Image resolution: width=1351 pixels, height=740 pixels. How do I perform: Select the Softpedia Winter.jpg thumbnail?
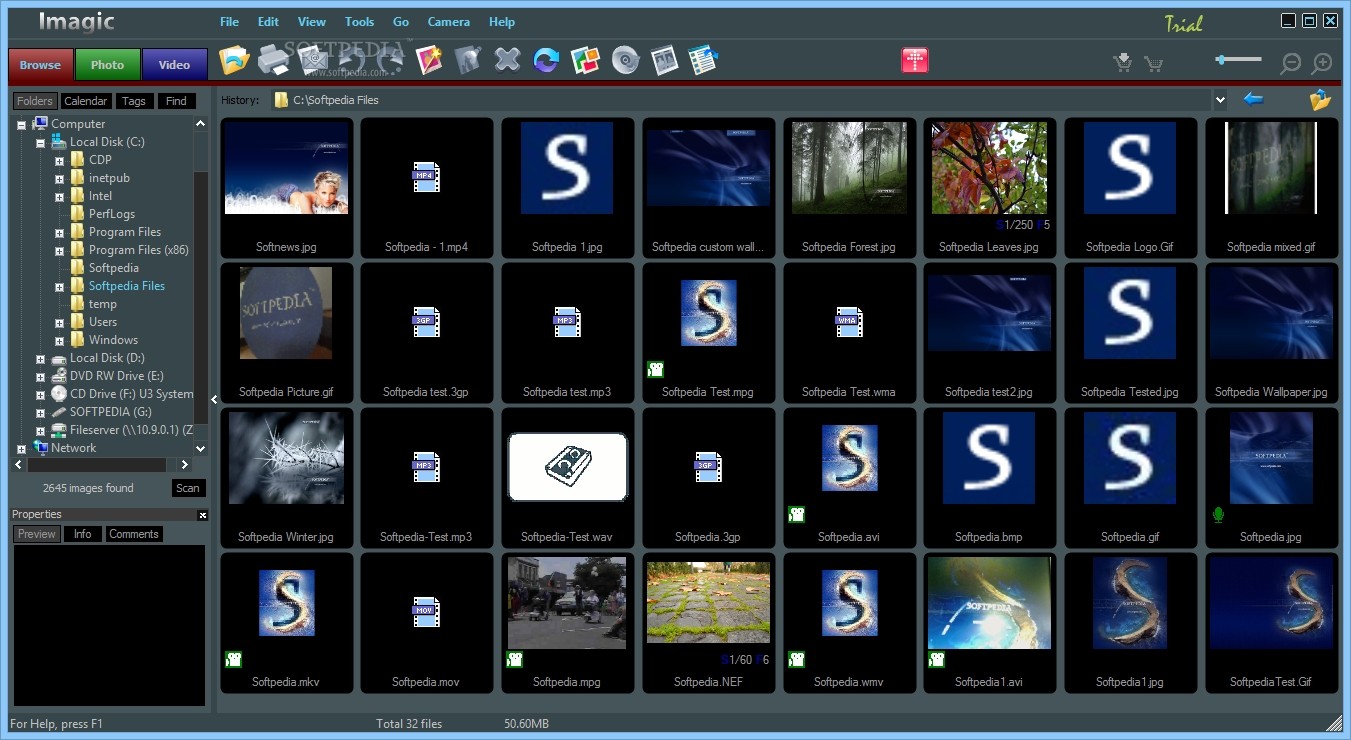(286, 479)
